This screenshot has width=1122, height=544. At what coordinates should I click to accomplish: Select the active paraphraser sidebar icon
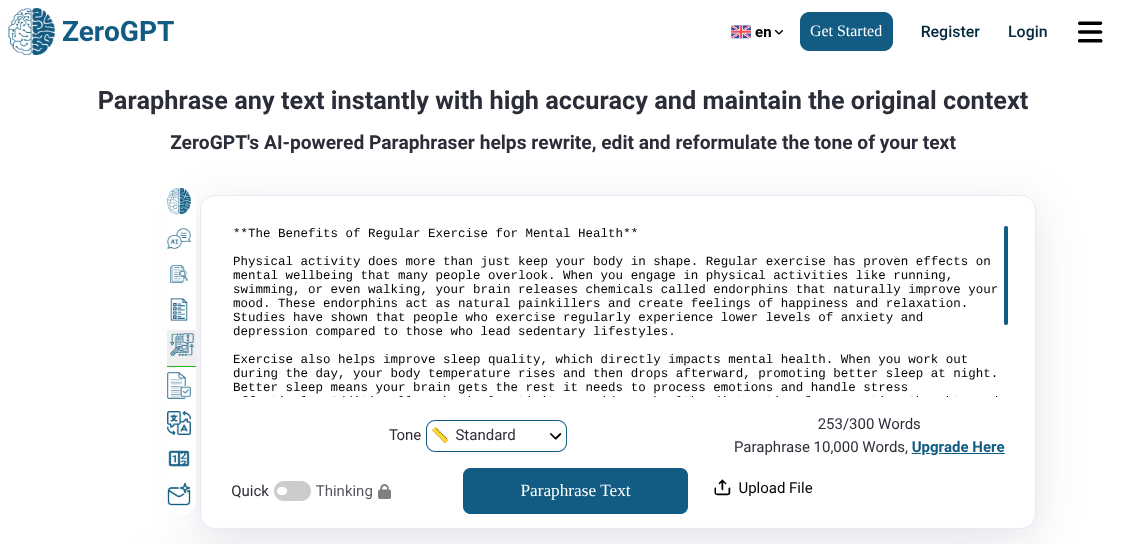point(180,346)
